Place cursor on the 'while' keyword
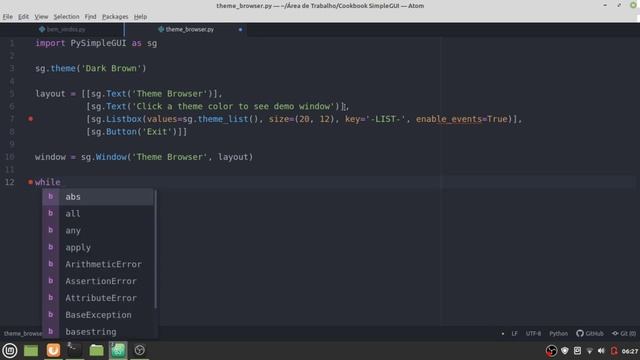The image size is (640, 360). (48, 182)
